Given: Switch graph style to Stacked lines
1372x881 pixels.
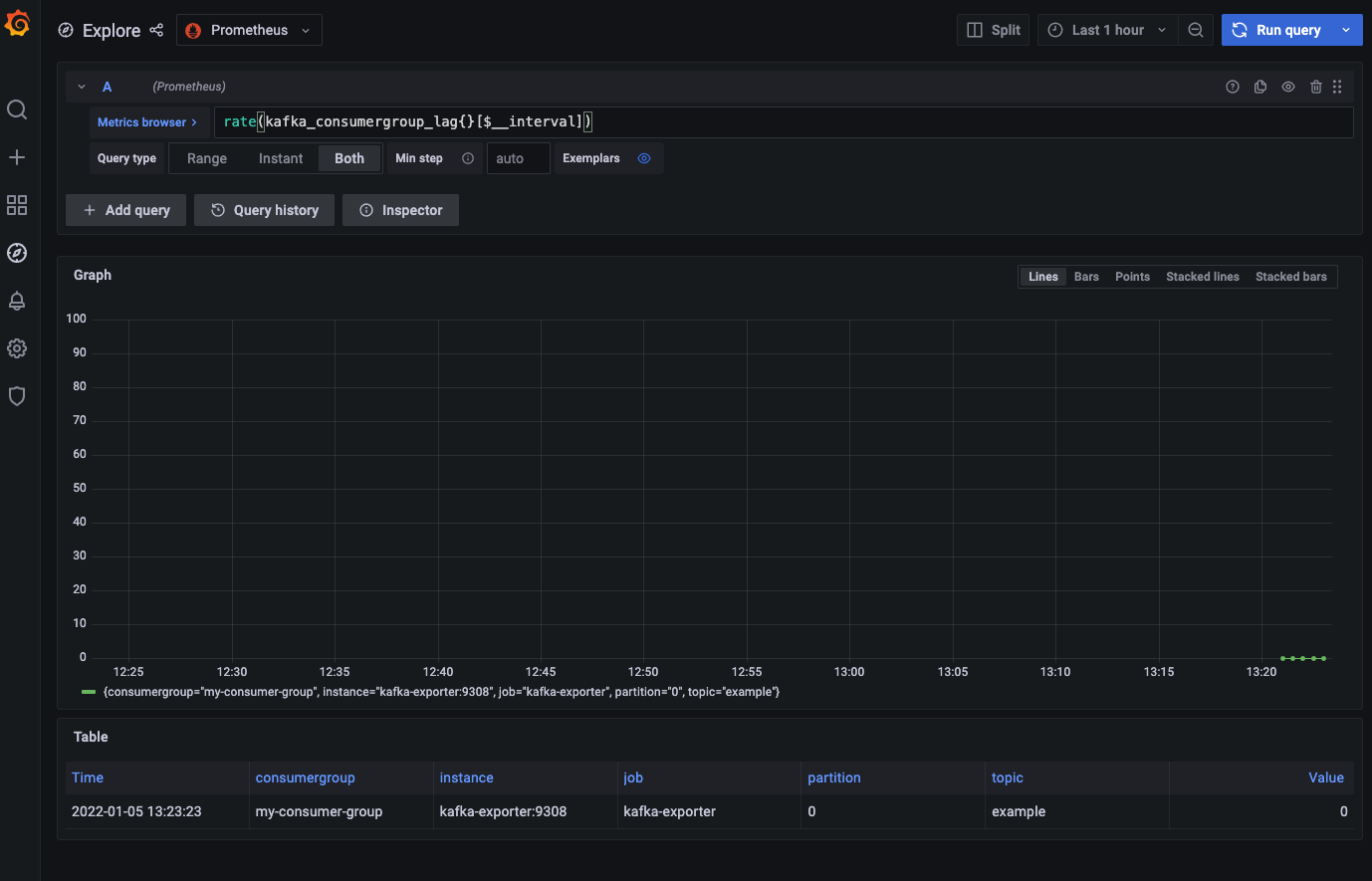Looking at the screenshot, I should click(x=1202, y=277).
